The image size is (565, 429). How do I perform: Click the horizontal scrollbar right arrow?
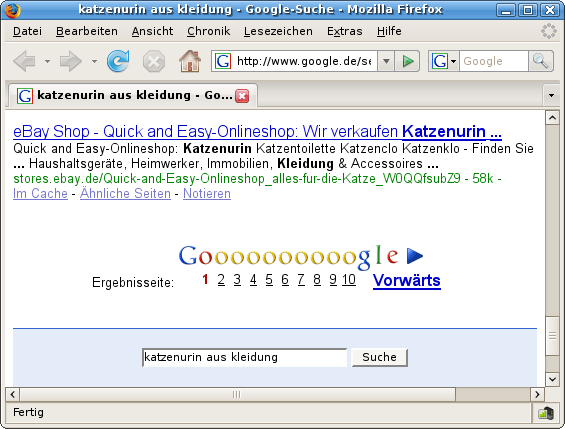coord(537,394)
